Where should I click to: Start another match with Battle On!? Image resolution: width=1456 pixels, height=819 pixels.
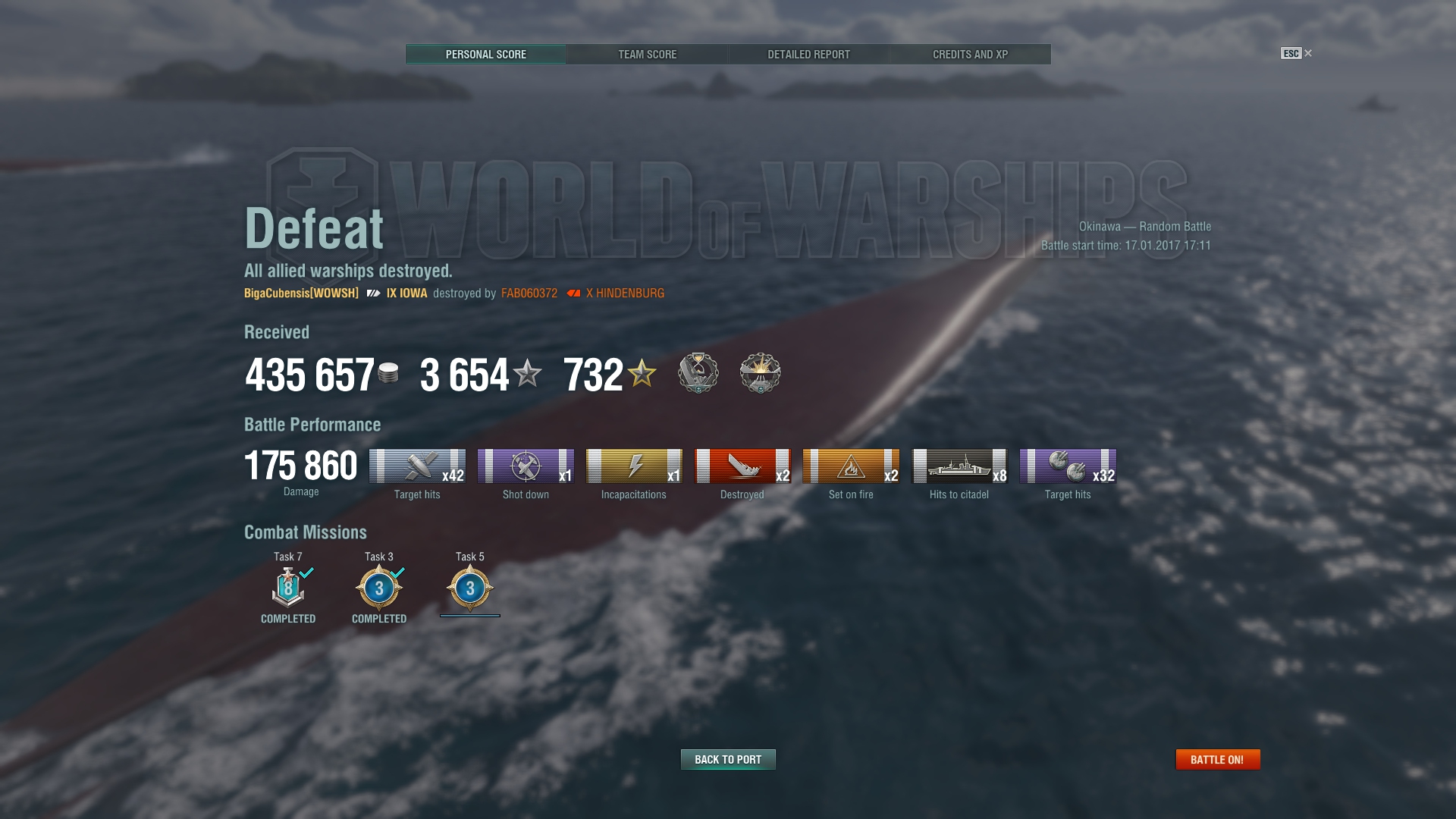[1217, 759]
